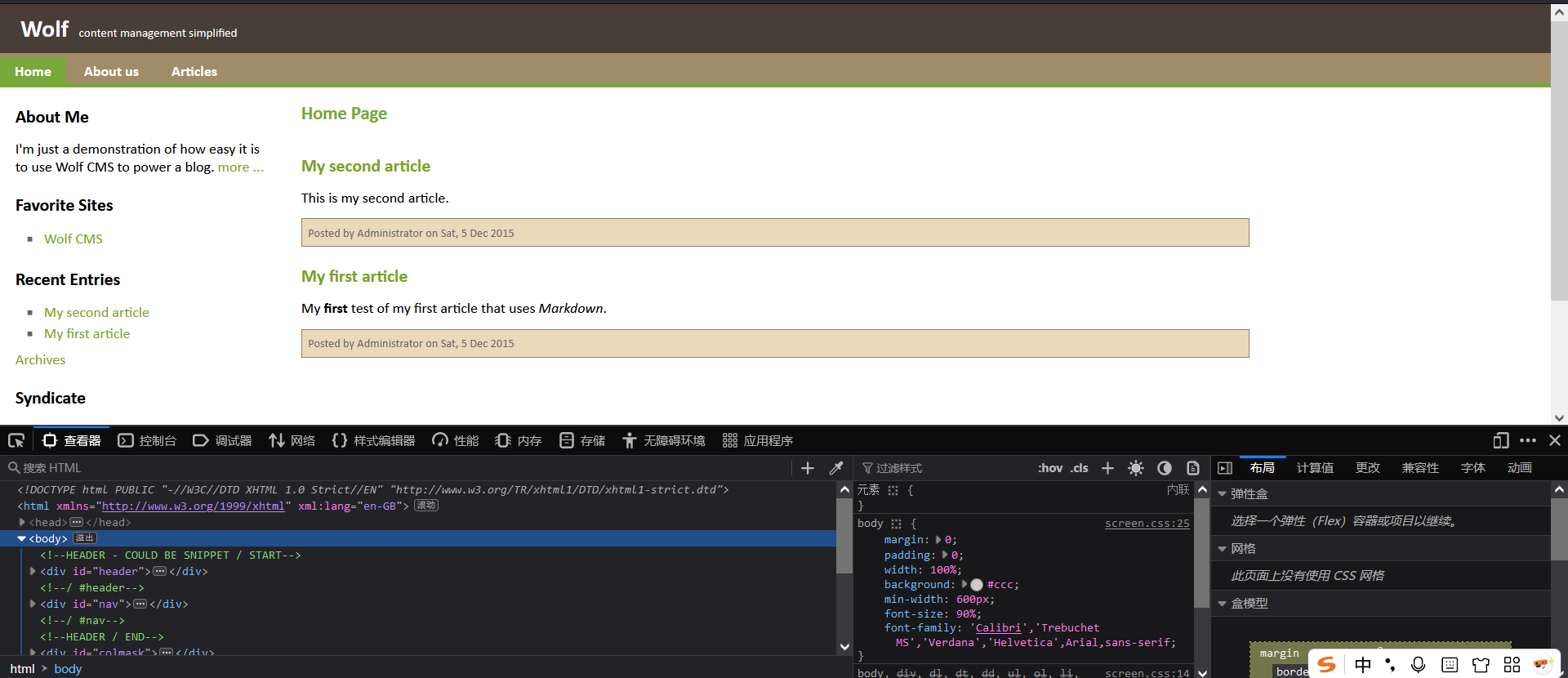Expand the margin shorthand property
The image size is (1568, 678).
coord(938,540)
